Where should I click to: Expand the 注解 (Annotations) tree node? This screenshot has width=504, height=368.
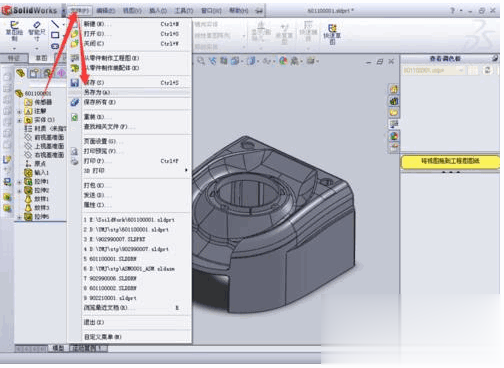pyautogui.click(x=19, y=112)
